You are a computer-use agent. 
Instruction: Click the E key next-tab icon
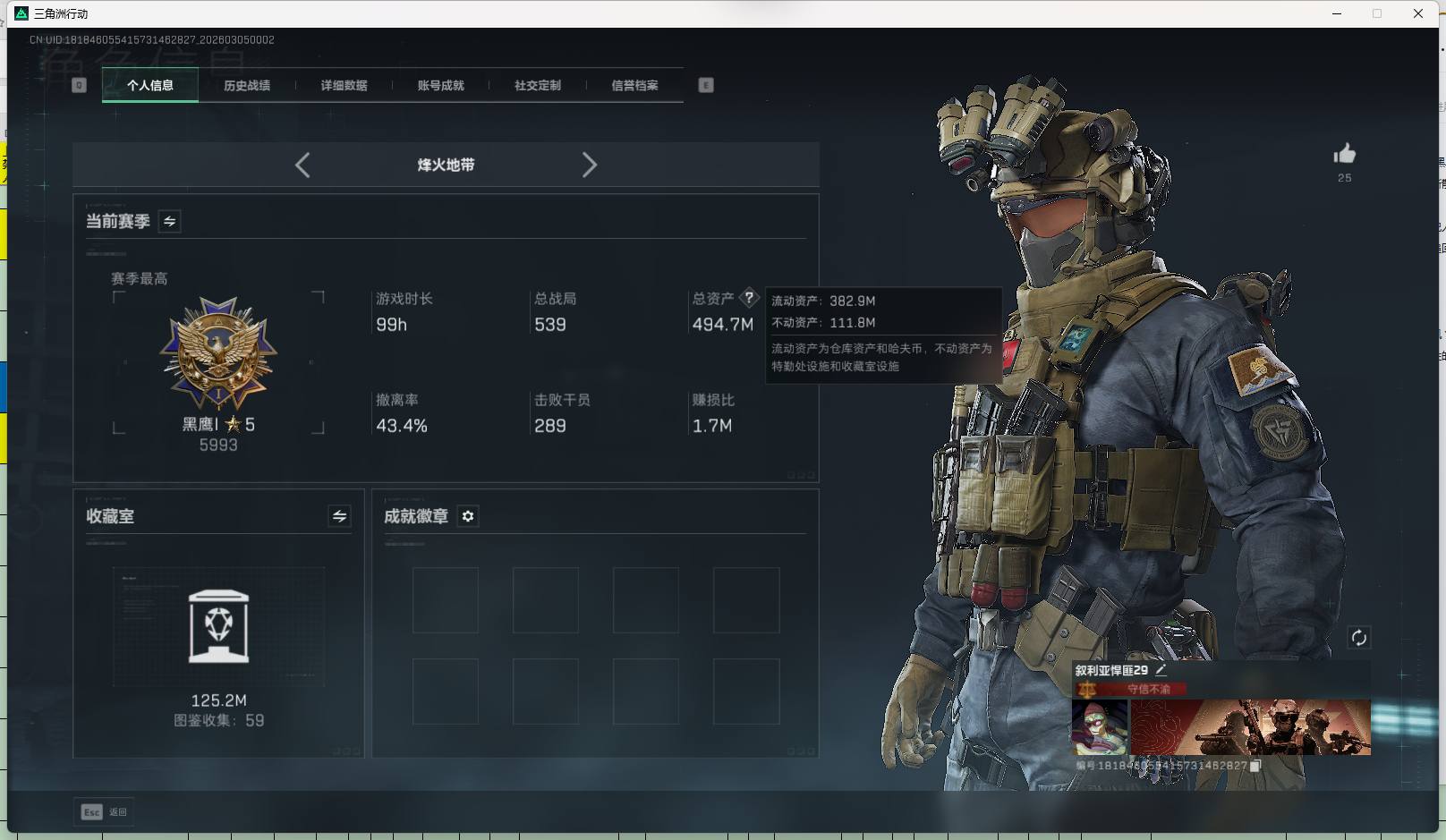pos(706,85)
